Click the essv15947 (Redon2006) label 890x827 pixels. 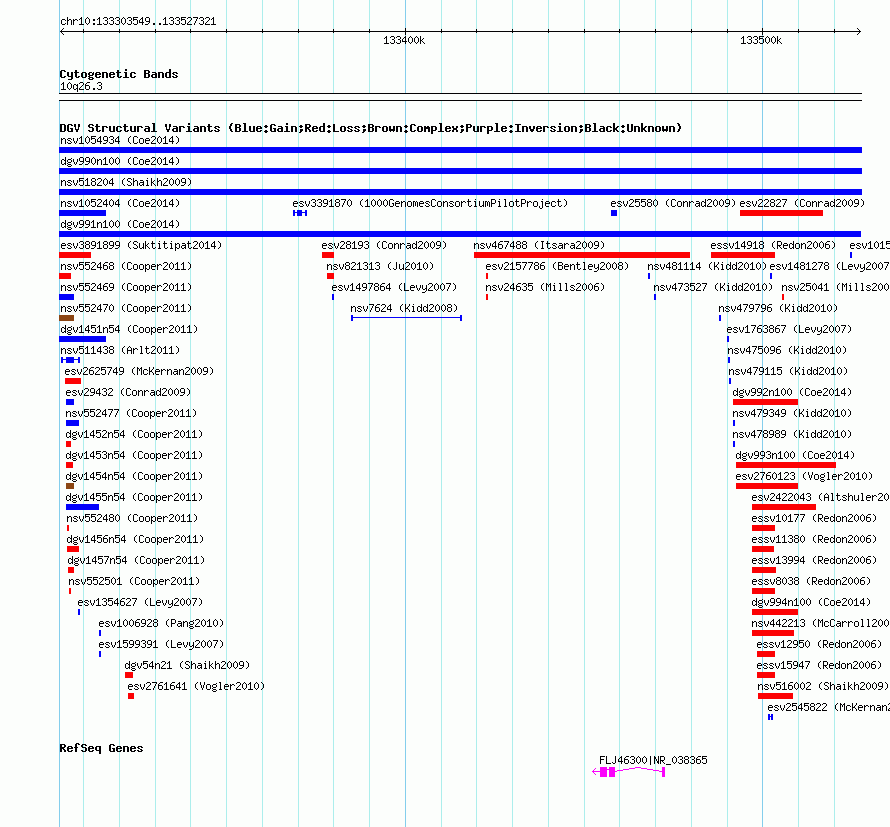[819, 665]
